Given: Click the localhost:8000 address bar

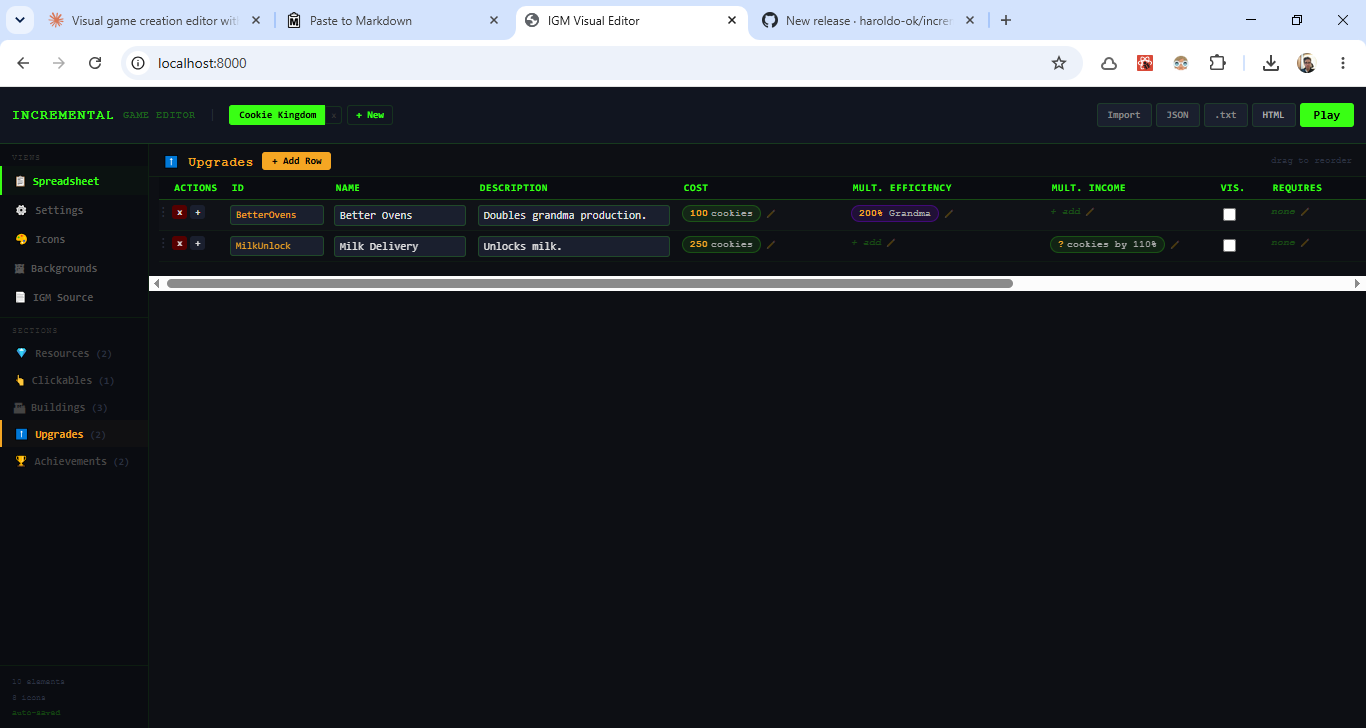Looking at the screenshot, I should tap(600, 63).
